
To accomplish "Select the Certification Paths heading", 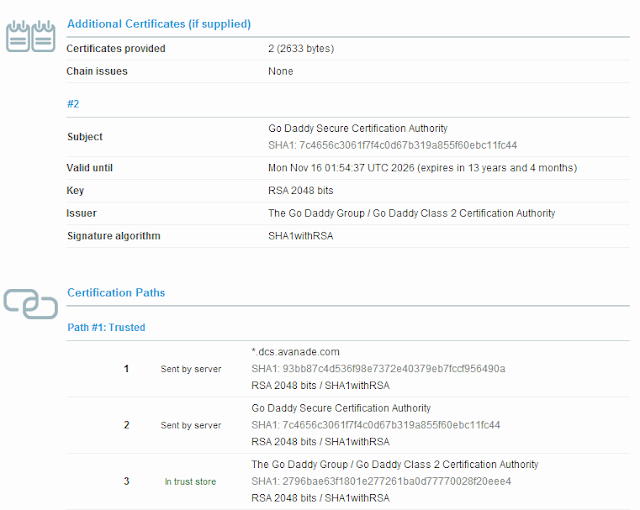I will tap(116, 293).
